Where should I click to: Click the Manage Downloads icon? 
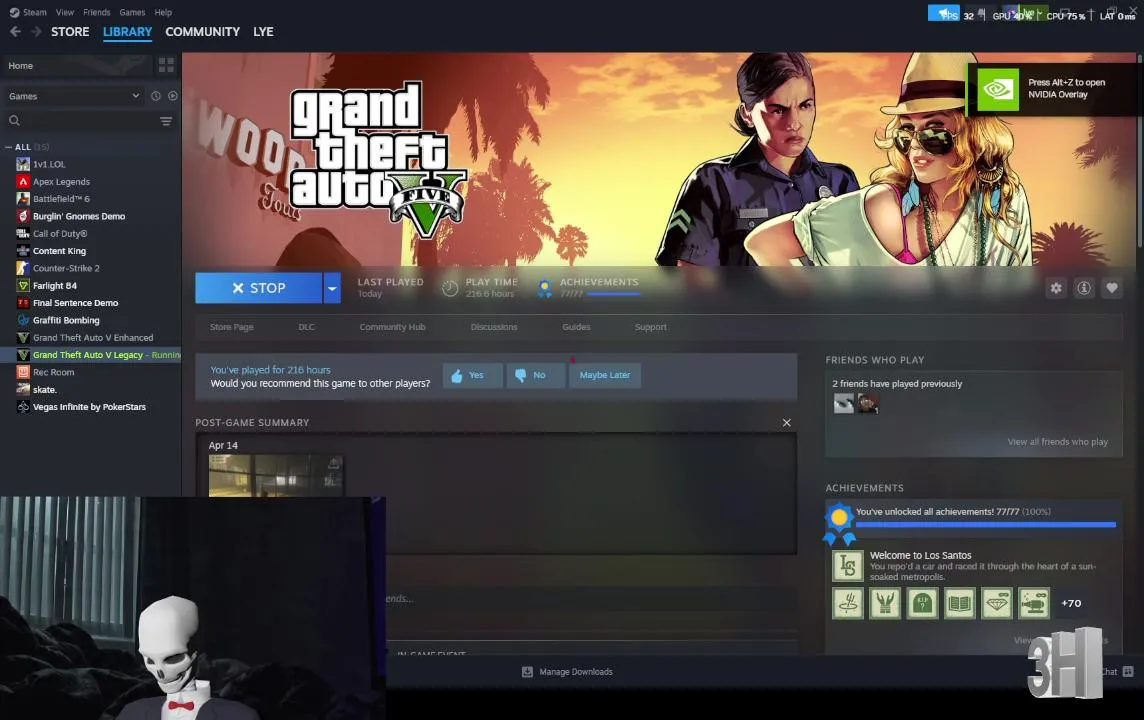click(527, 672)
